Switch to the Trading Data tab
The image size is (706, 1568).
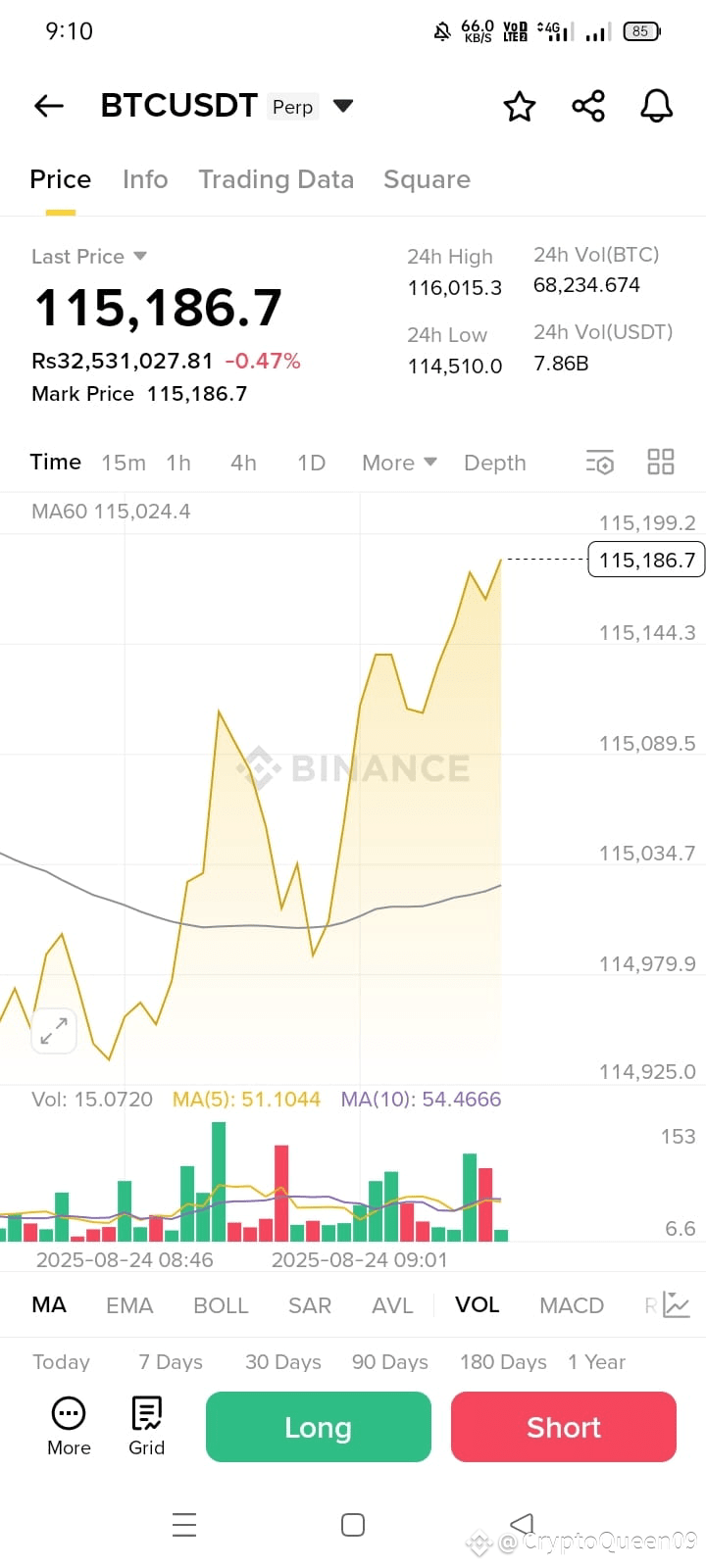click(276, 179)
